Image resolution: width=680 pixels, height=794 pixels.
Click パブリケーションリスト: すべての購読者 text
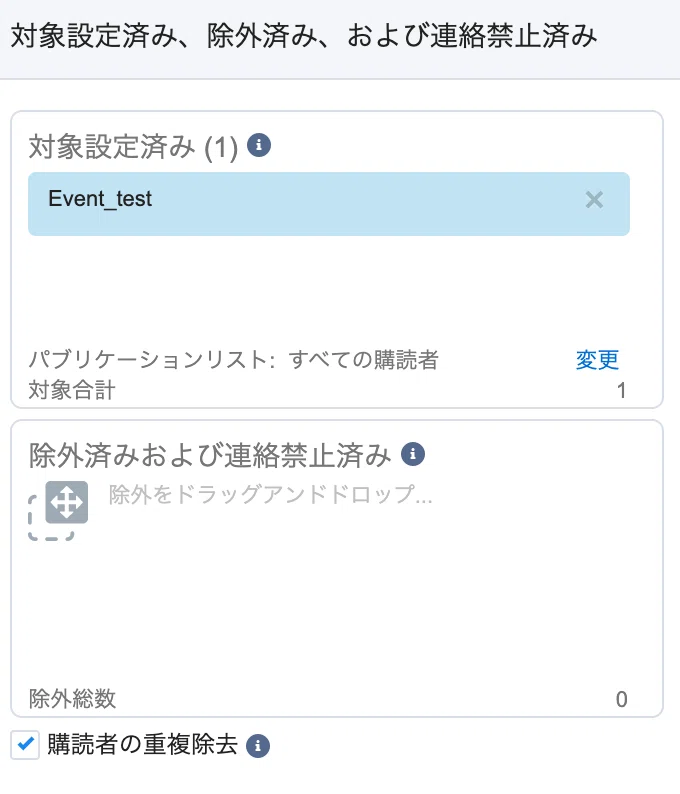click(x=233, y=360)
